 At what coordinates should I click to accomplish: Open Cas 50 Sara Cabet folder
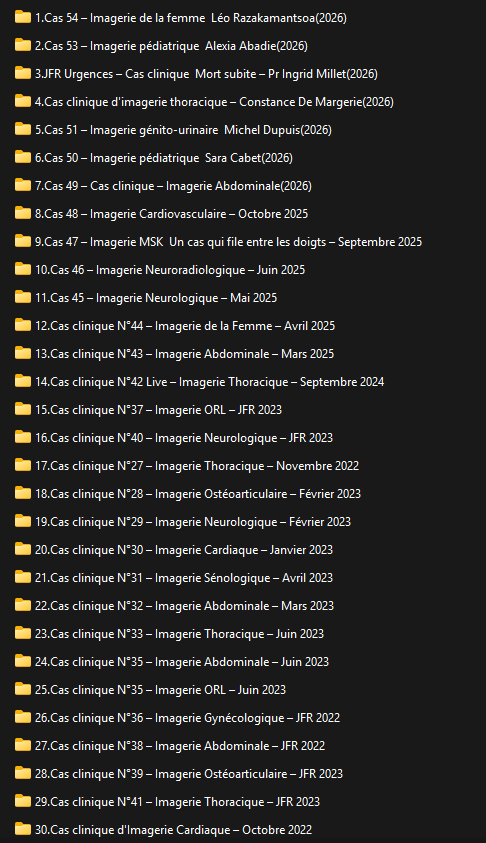164,158
